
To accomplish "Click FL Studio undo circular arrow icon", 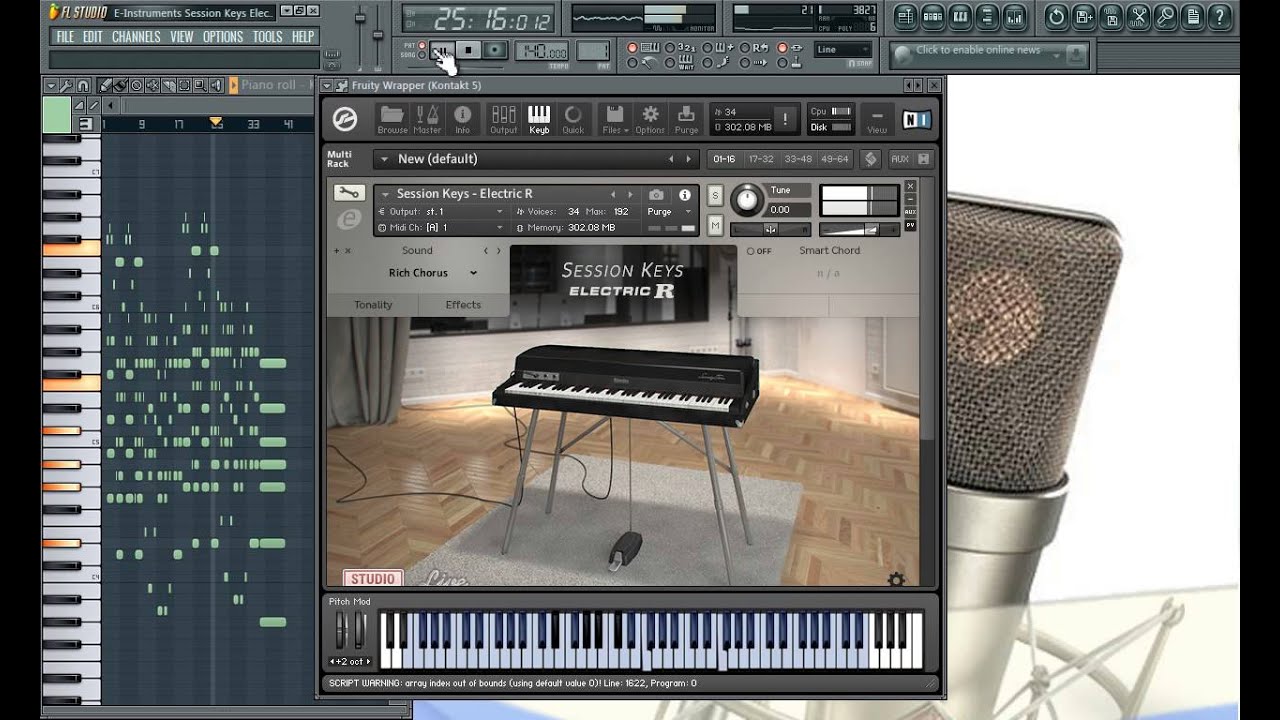I will click(1056, 16).
